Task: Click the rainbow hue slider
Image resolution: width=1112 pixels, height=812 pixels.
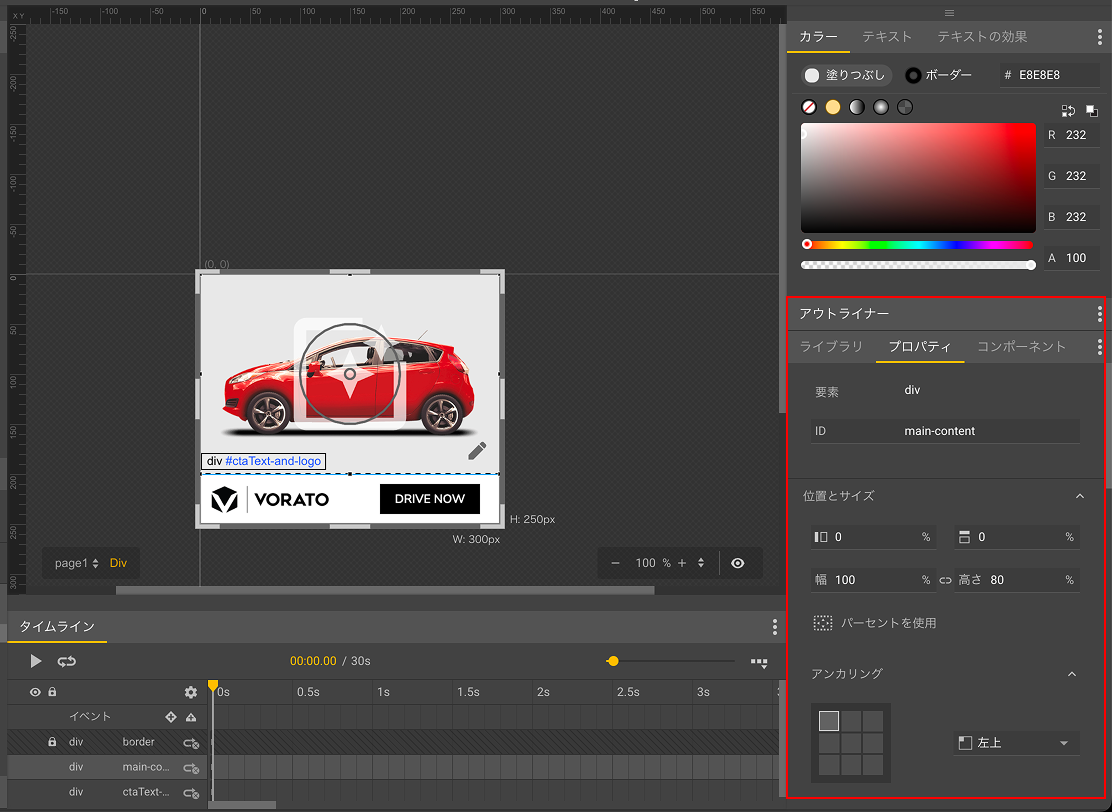Action: [918, 244]
